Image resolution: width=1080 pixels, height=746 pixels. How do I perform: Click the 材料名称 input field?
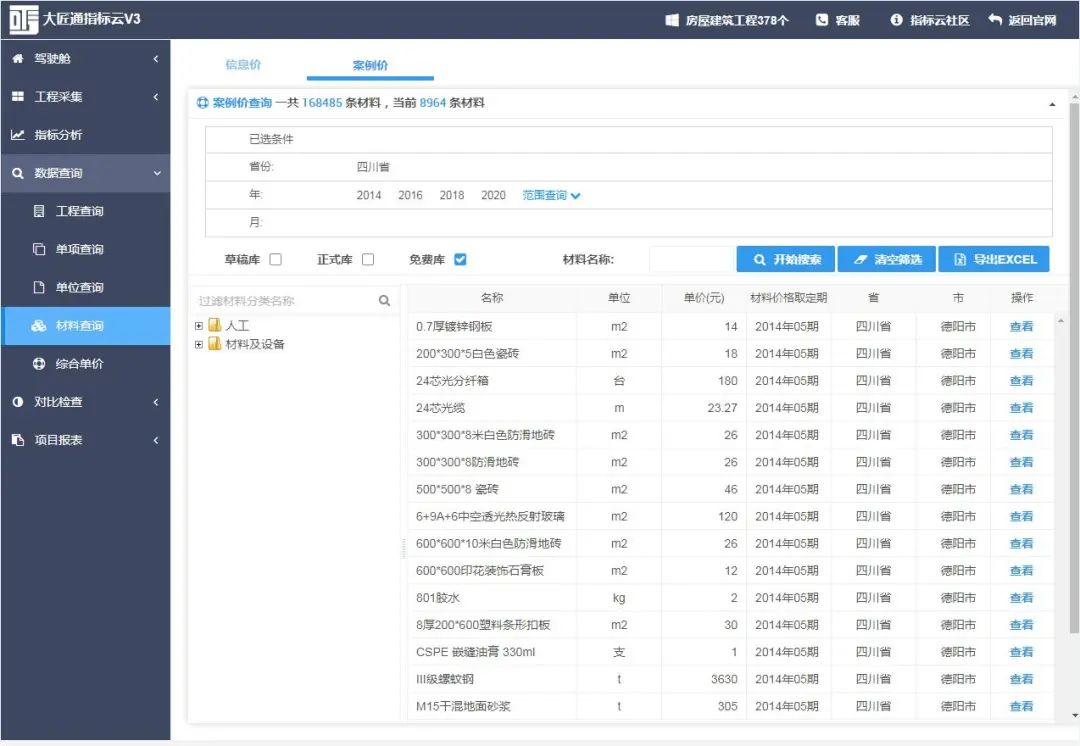[692, 259]
